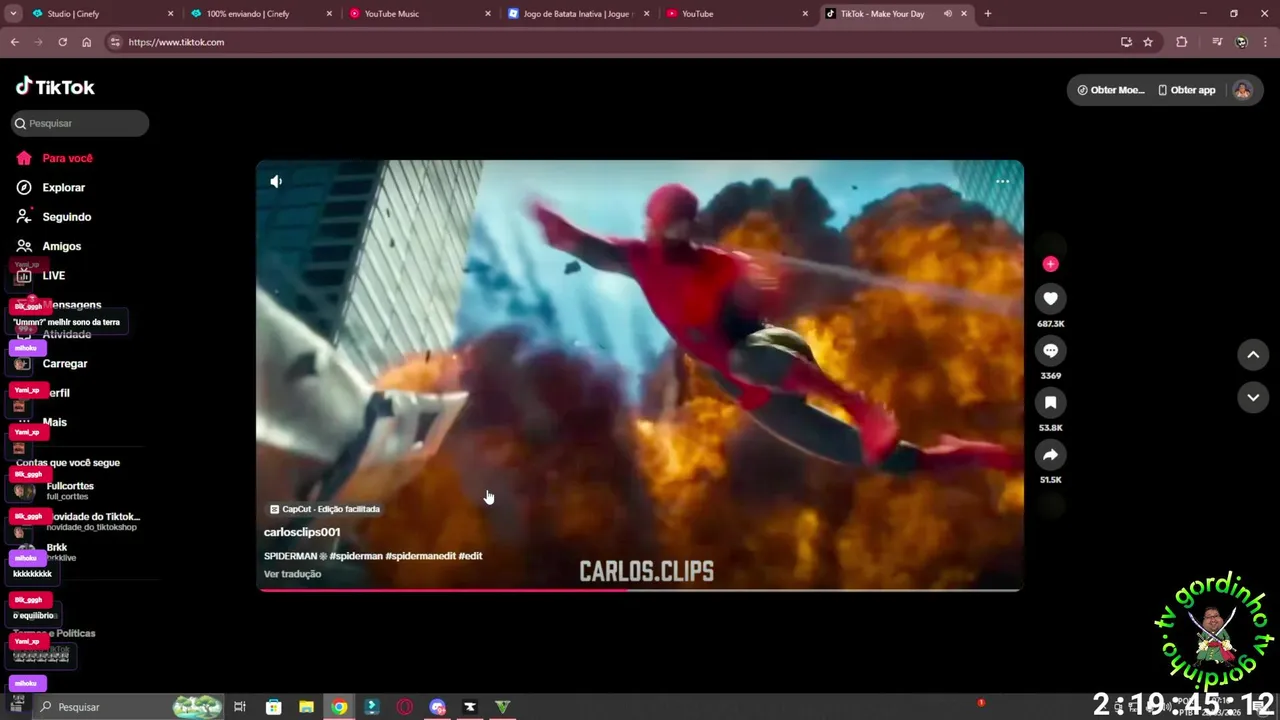Close the TikTok - Make Your Day tab
The width and height of the screenshot is (1280, 720).
(x=964, y=14)
